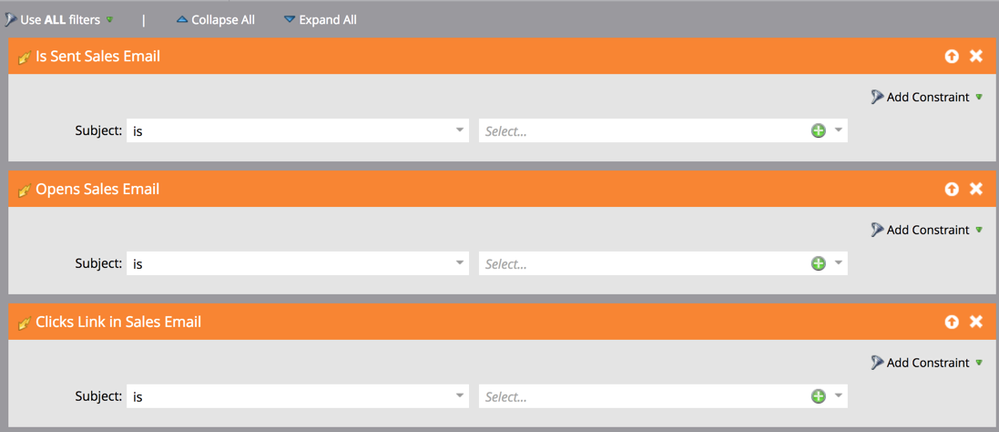This screenshot has width=999, height=432.
Task: Remove the Opens Sales Email filter
Action: (975, 189)
